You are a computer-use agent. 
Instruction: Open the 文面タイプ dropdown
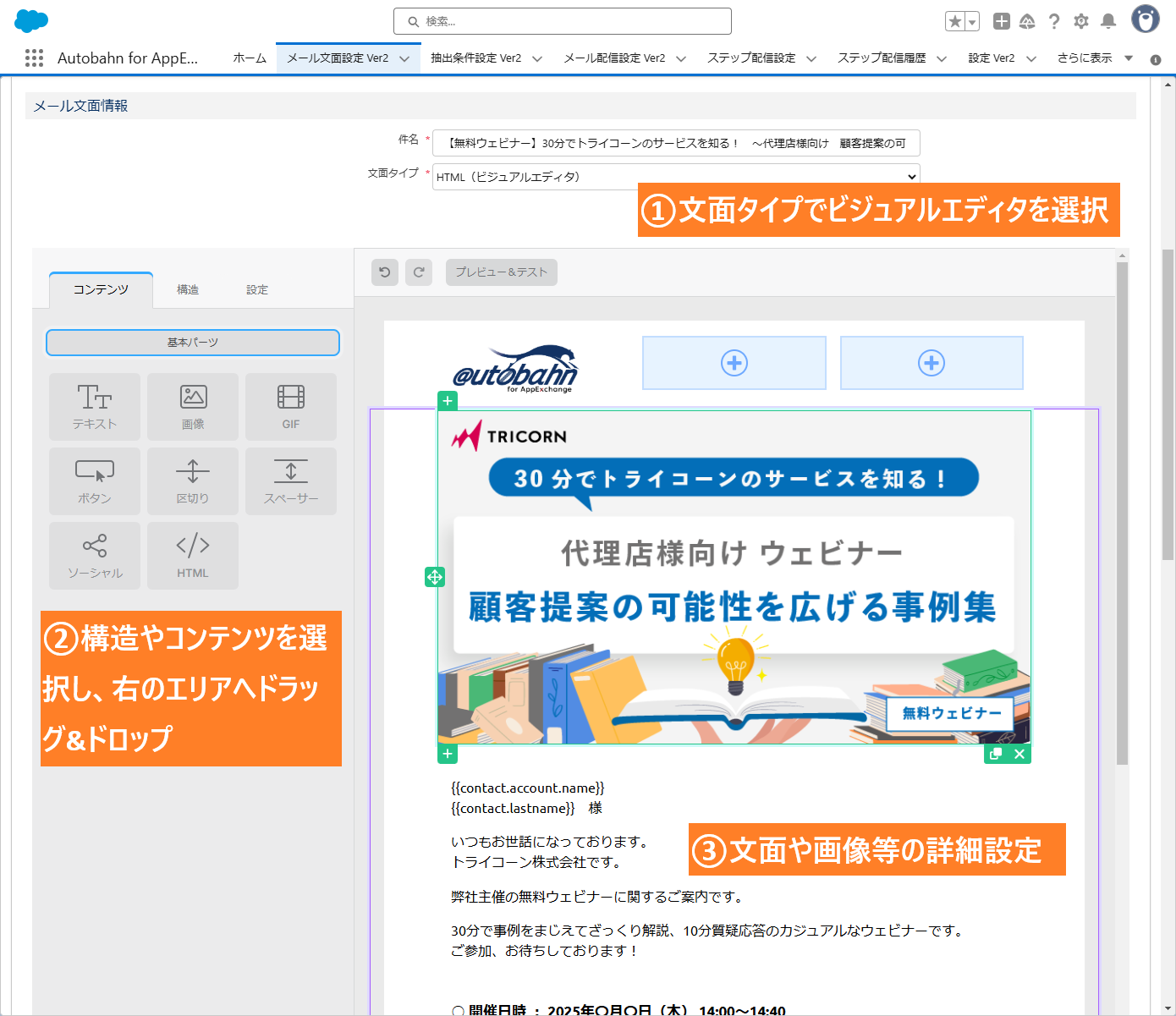coord(676,177)
